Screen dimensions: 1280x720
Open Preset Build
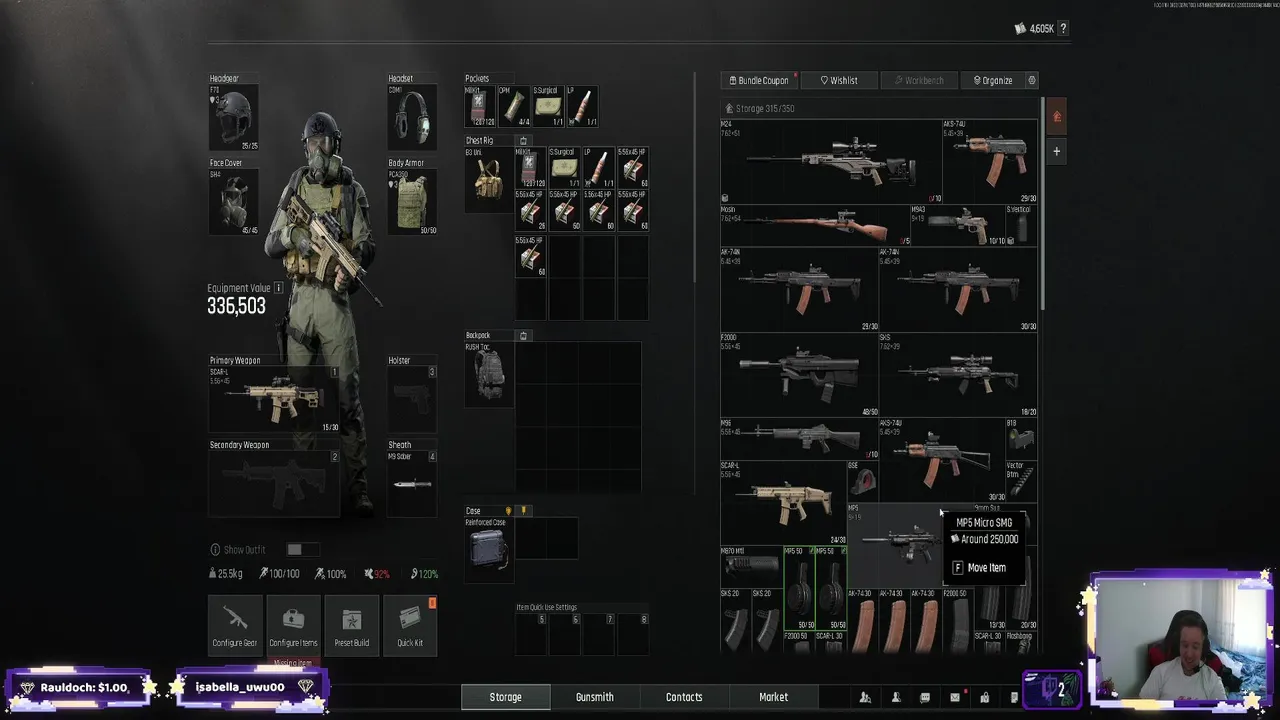pos(351,624)
